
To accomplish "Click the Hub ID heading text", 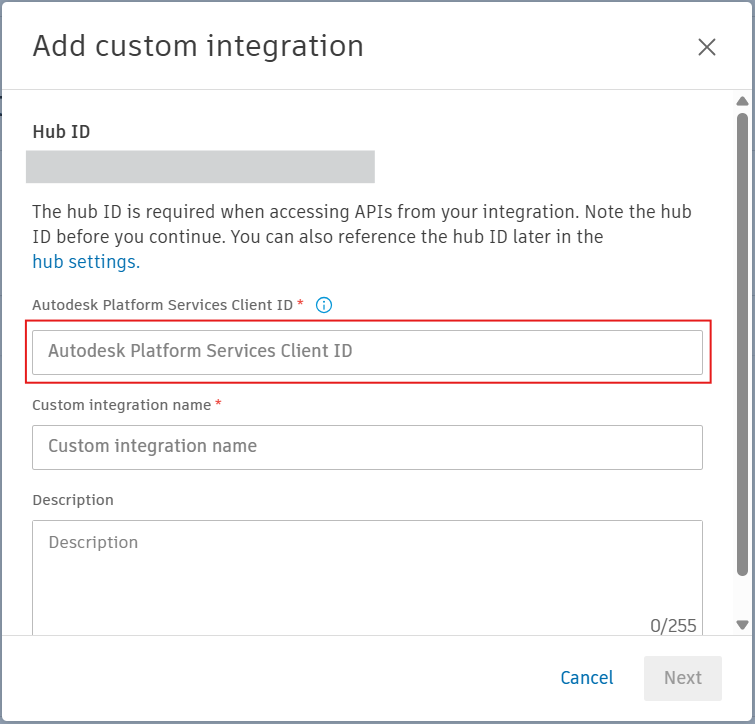I will [61, 132].
